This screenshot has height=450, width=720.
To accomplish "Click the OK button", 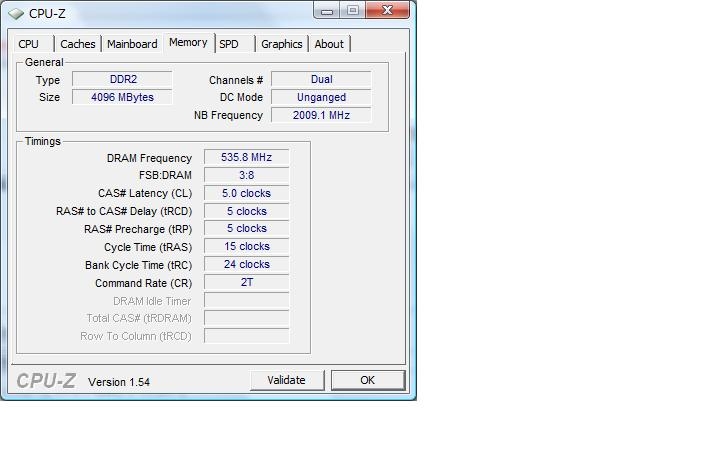I will [x=367, y=380].
